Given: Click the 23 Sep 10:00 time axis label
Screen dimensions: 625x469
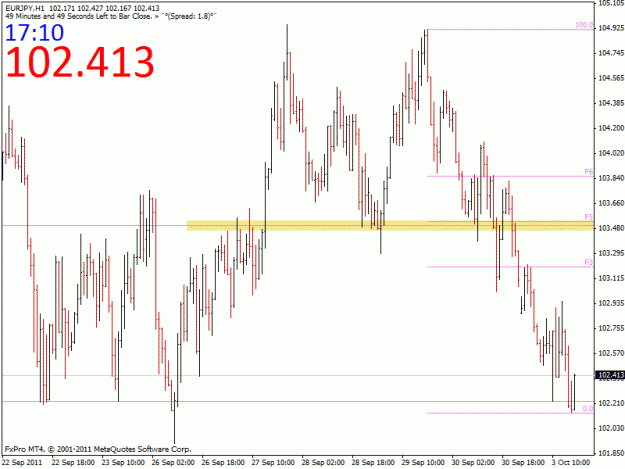Looking at the screenshot, I should pyautogui.click(x=123, y=462).
